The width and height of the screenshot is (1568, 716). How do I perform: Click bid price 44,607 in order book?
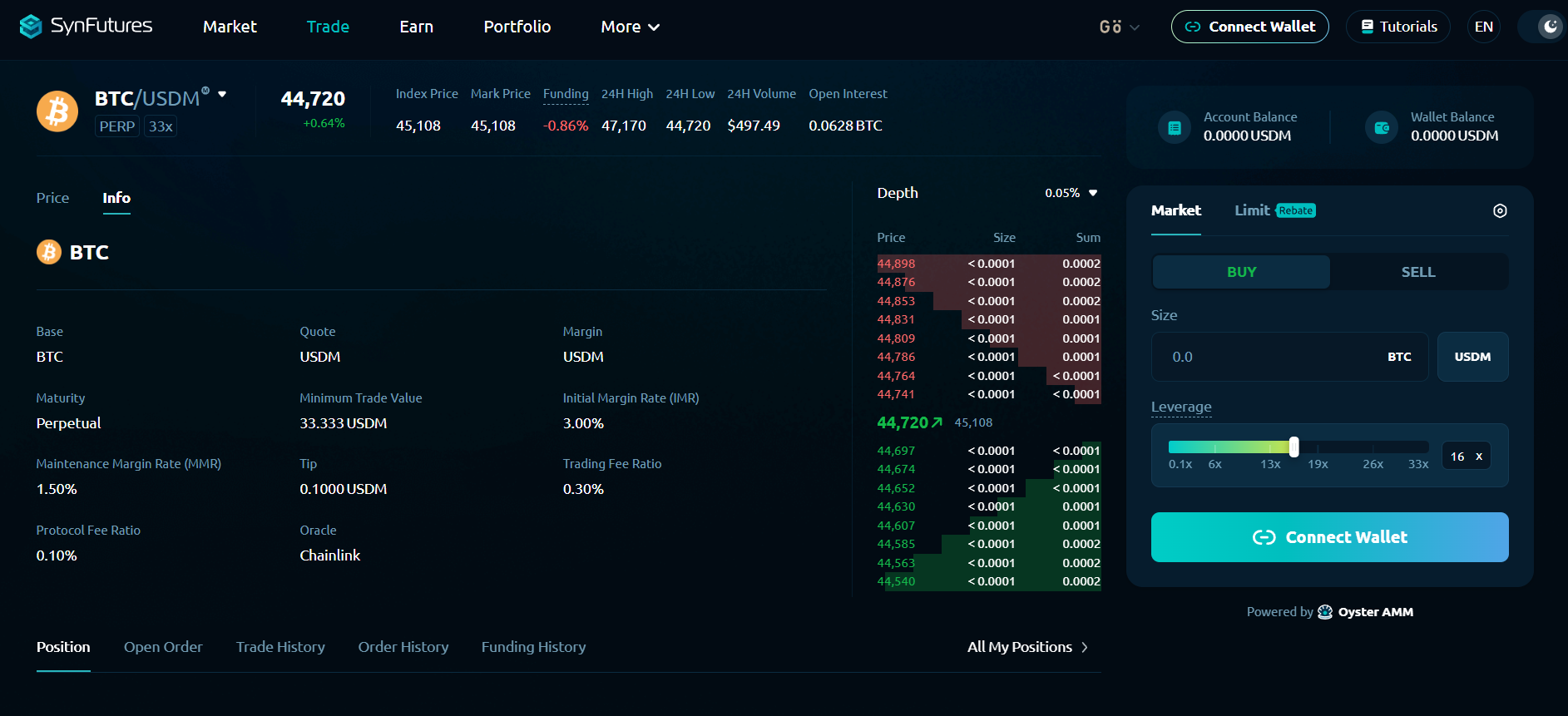click(x=896, y=526)
